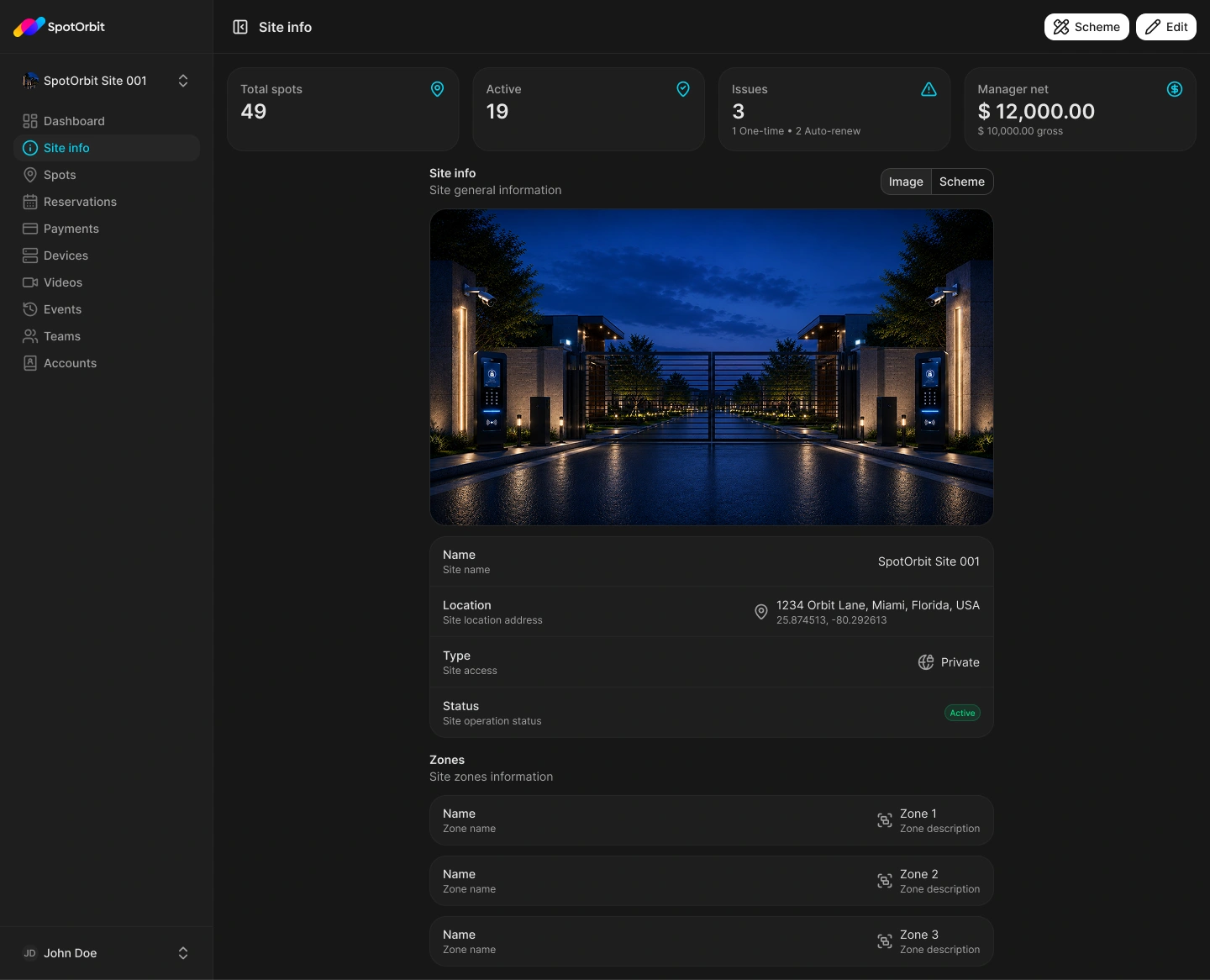
Task: Navigate to Payments in the sidebar
Action: coord(107,229)
